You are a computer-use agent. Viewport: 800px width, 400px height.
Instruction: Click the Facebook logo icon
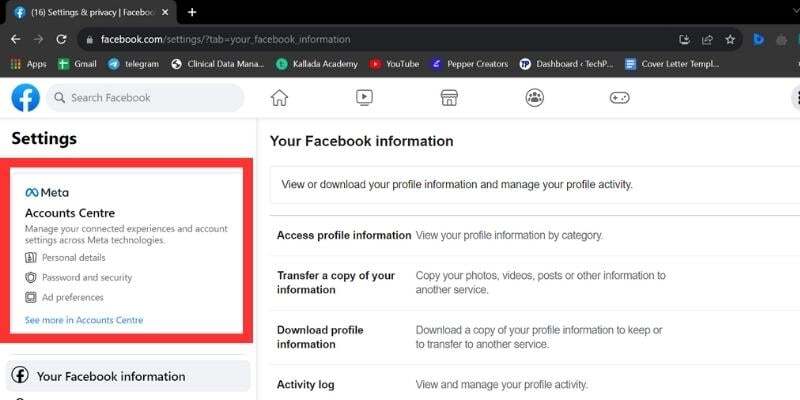(26, 97)
